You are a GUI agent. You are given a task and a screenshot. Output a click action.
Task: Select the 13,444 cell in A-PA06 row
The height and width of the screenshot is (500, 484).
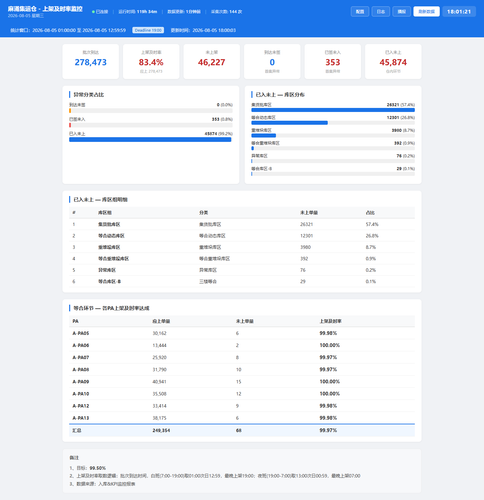[159, 345]
